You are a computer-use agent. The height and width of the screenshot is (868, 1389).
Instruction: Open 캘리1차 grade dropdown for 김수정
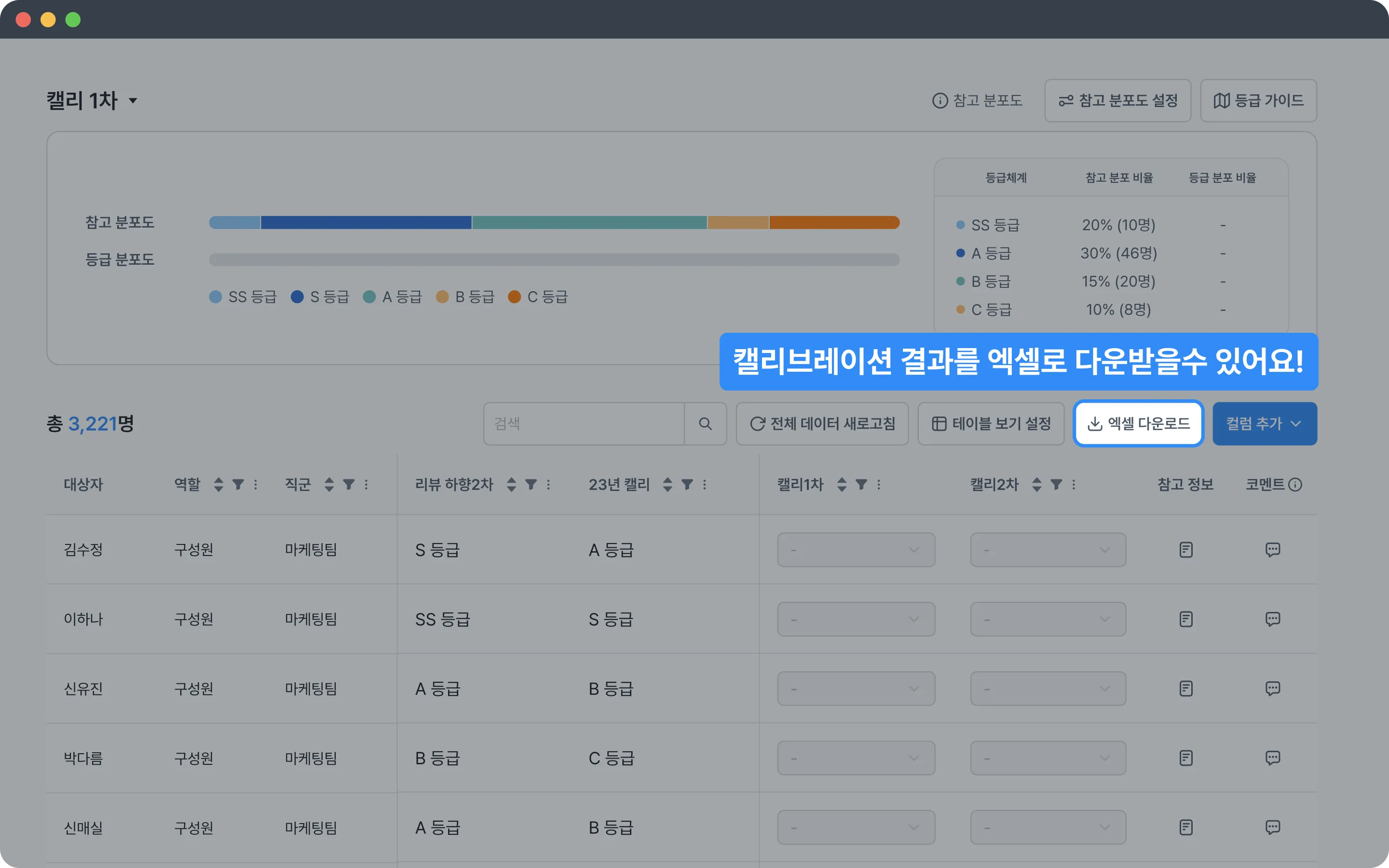[856, 550]
